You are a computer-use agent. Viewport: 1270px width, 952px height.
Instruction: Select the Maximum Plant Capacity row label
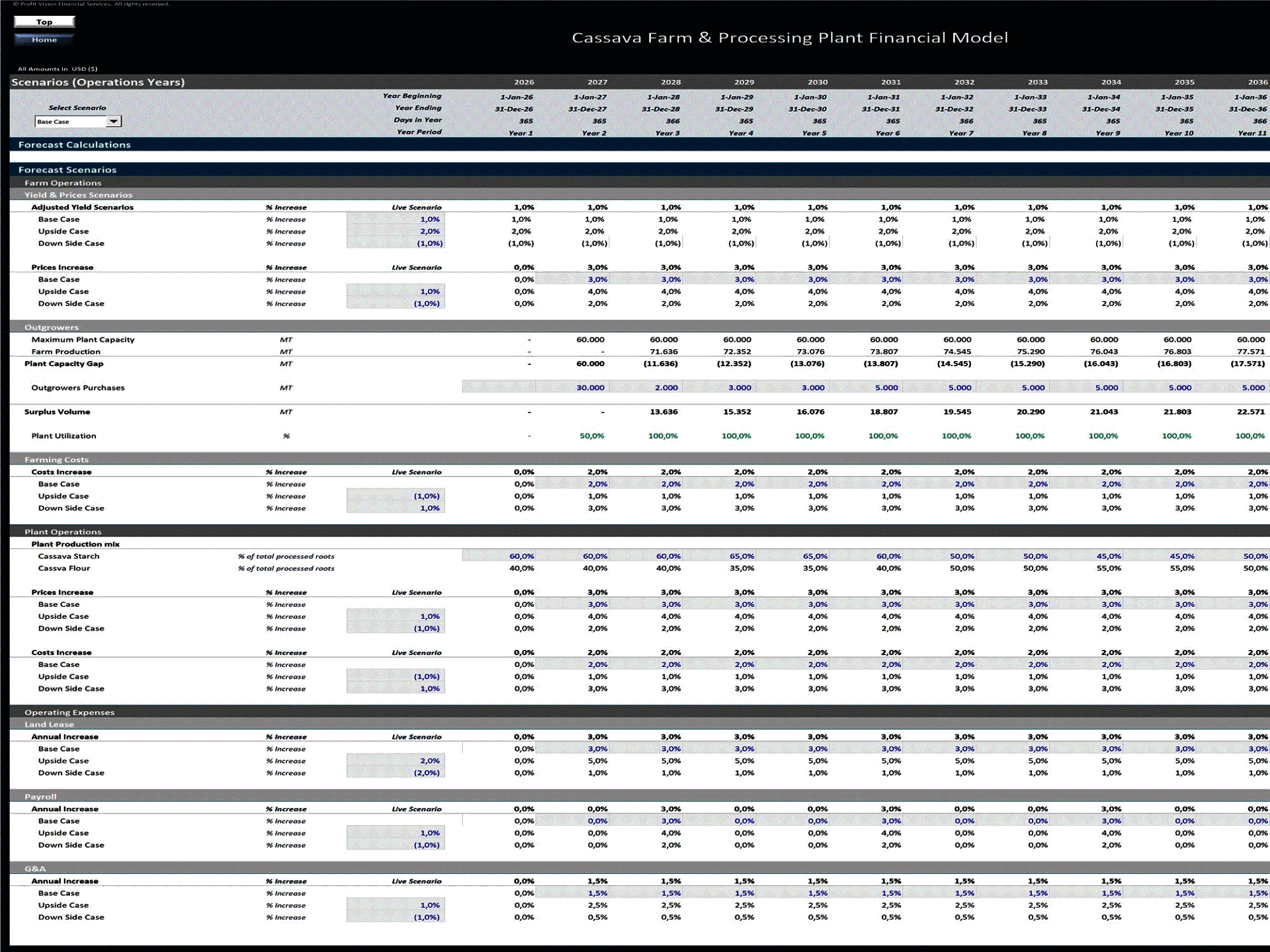(x=83, y=340)
